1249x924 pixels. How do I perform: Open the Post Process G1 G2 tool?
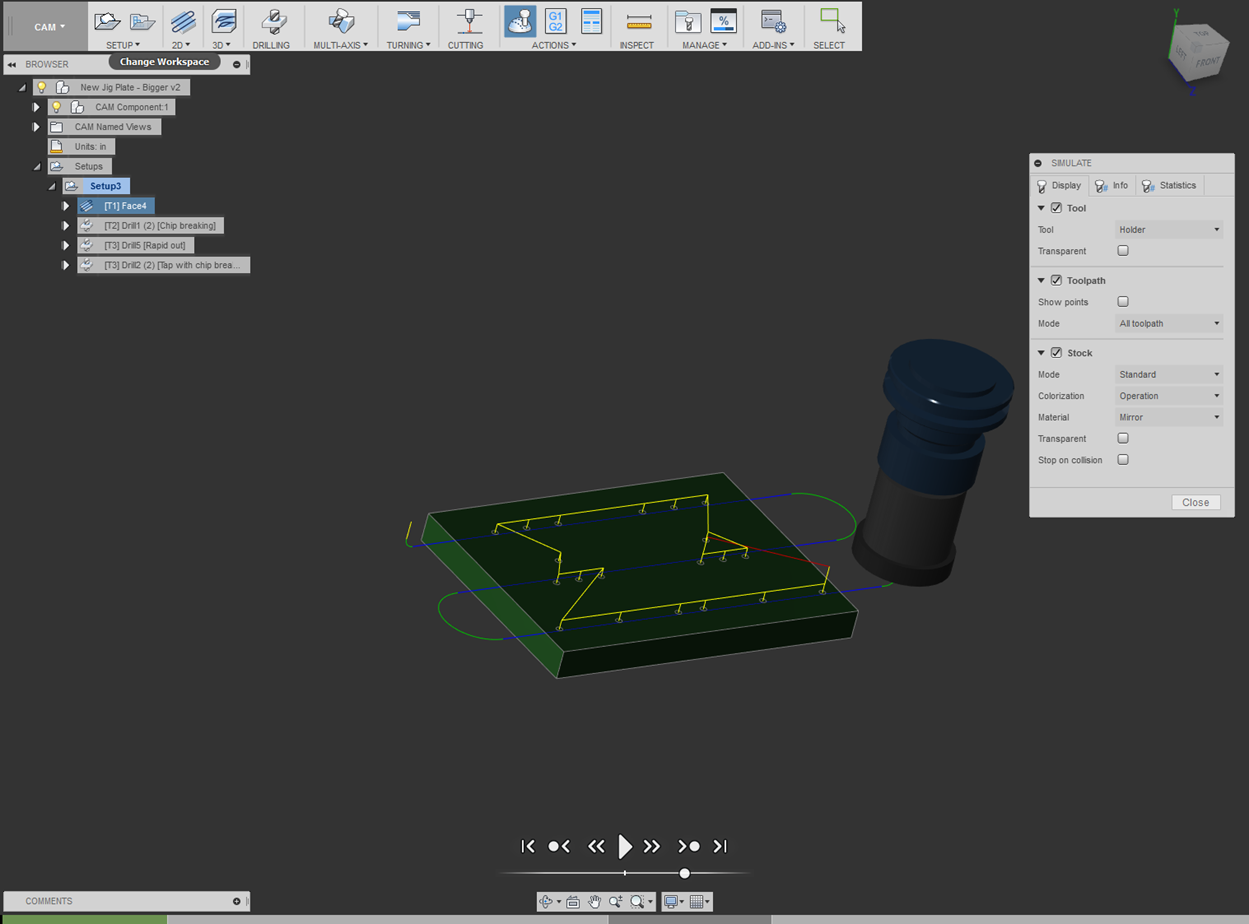(555, 21)
